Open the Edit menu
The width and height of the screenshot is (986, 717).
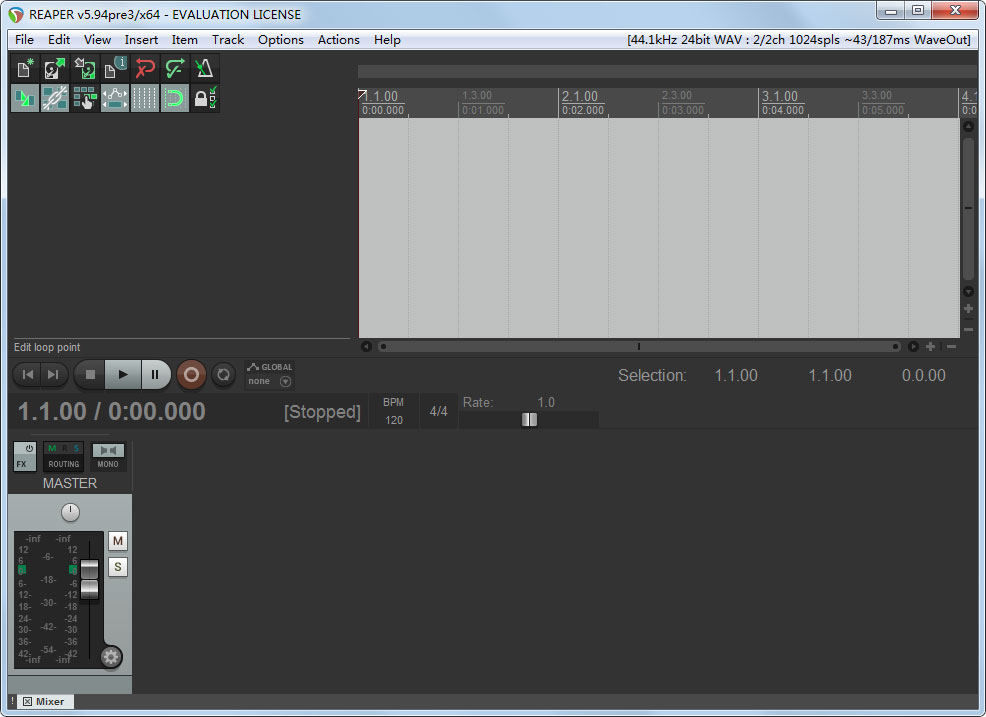click(59, 40)
